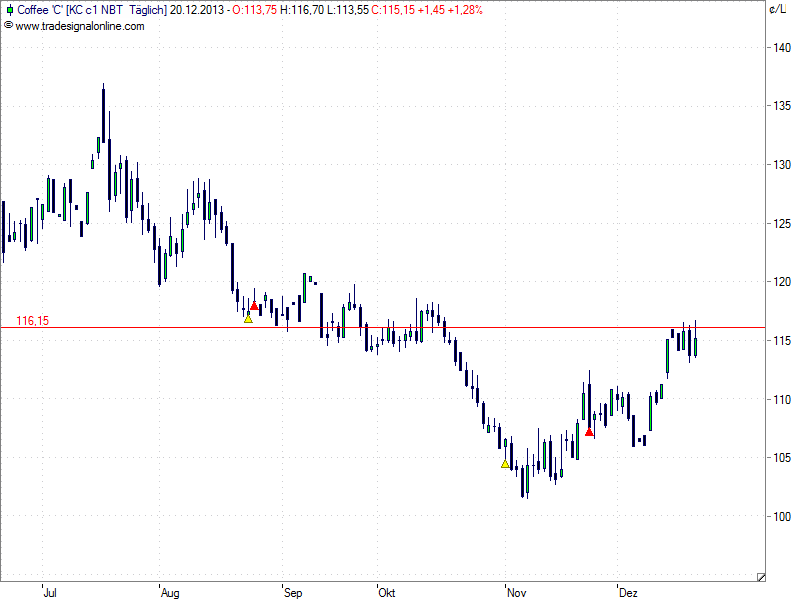Click the copyright symbol before tradesignalonline
Viewport: 800px width, 600px height.
pos(8,25)
